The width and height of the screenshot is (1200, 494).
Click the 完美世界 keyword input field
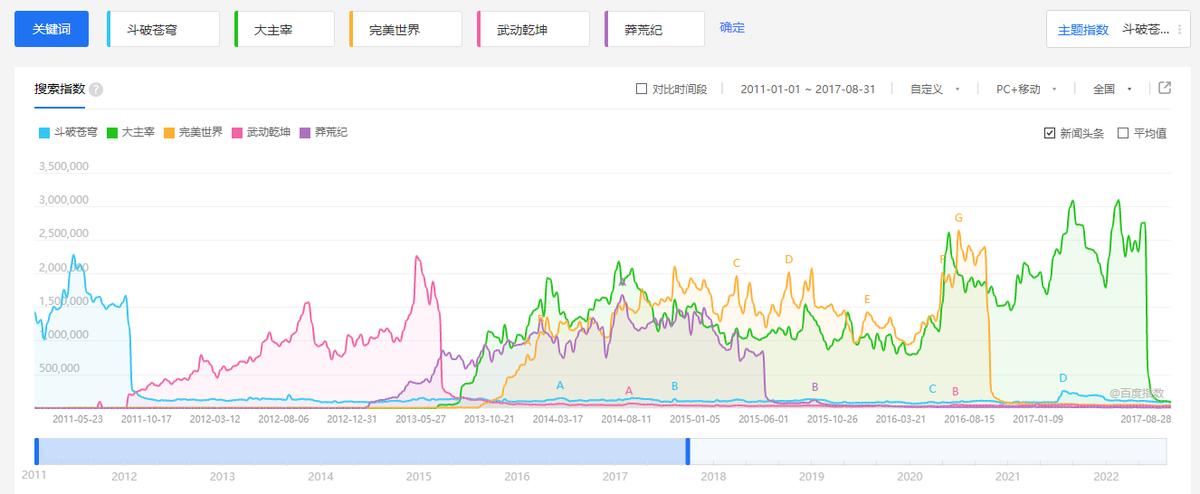(x=405, y=29)
